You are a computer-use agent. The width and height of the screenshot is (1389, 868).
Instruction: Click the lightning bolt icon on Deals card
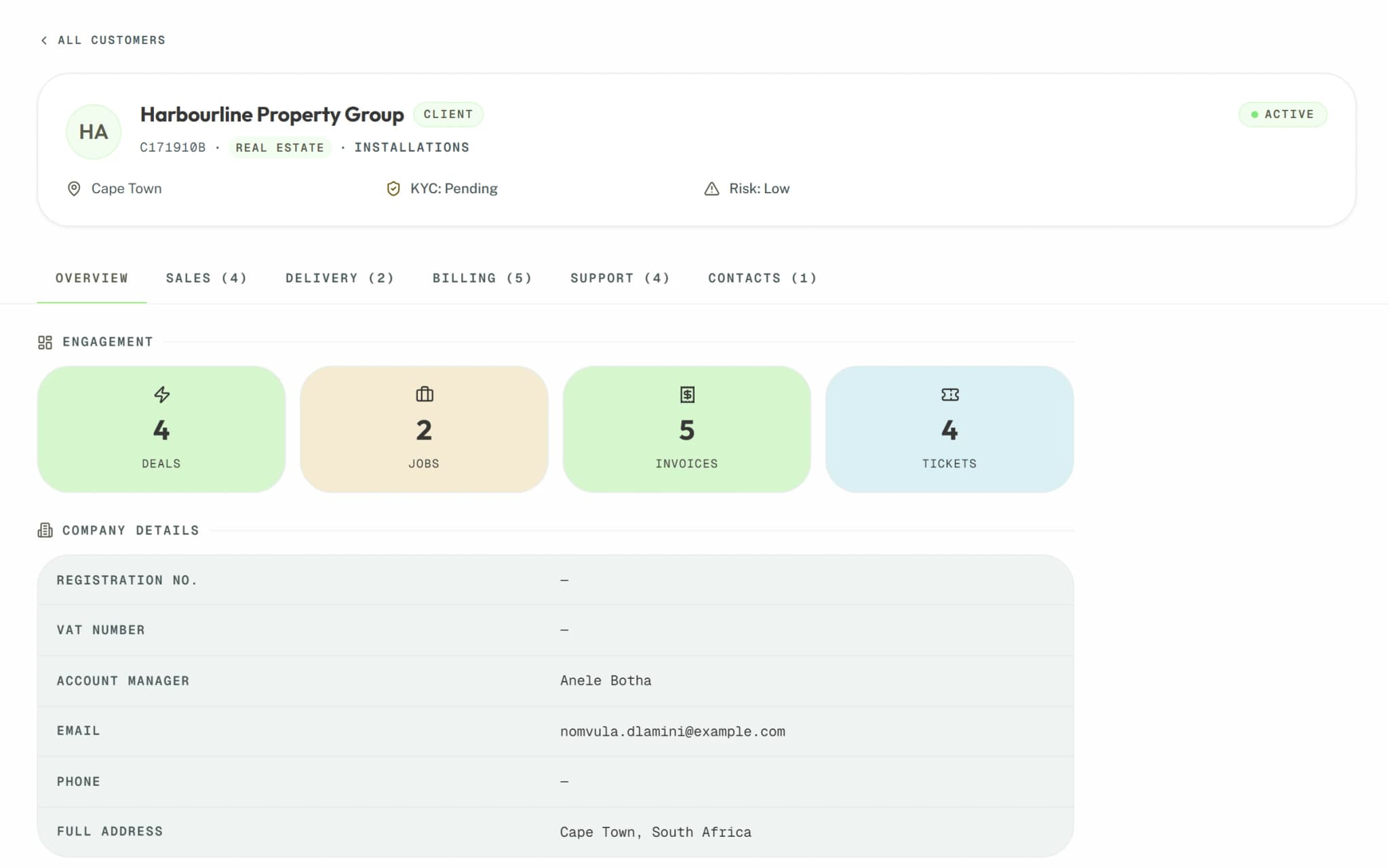point(161,394)
